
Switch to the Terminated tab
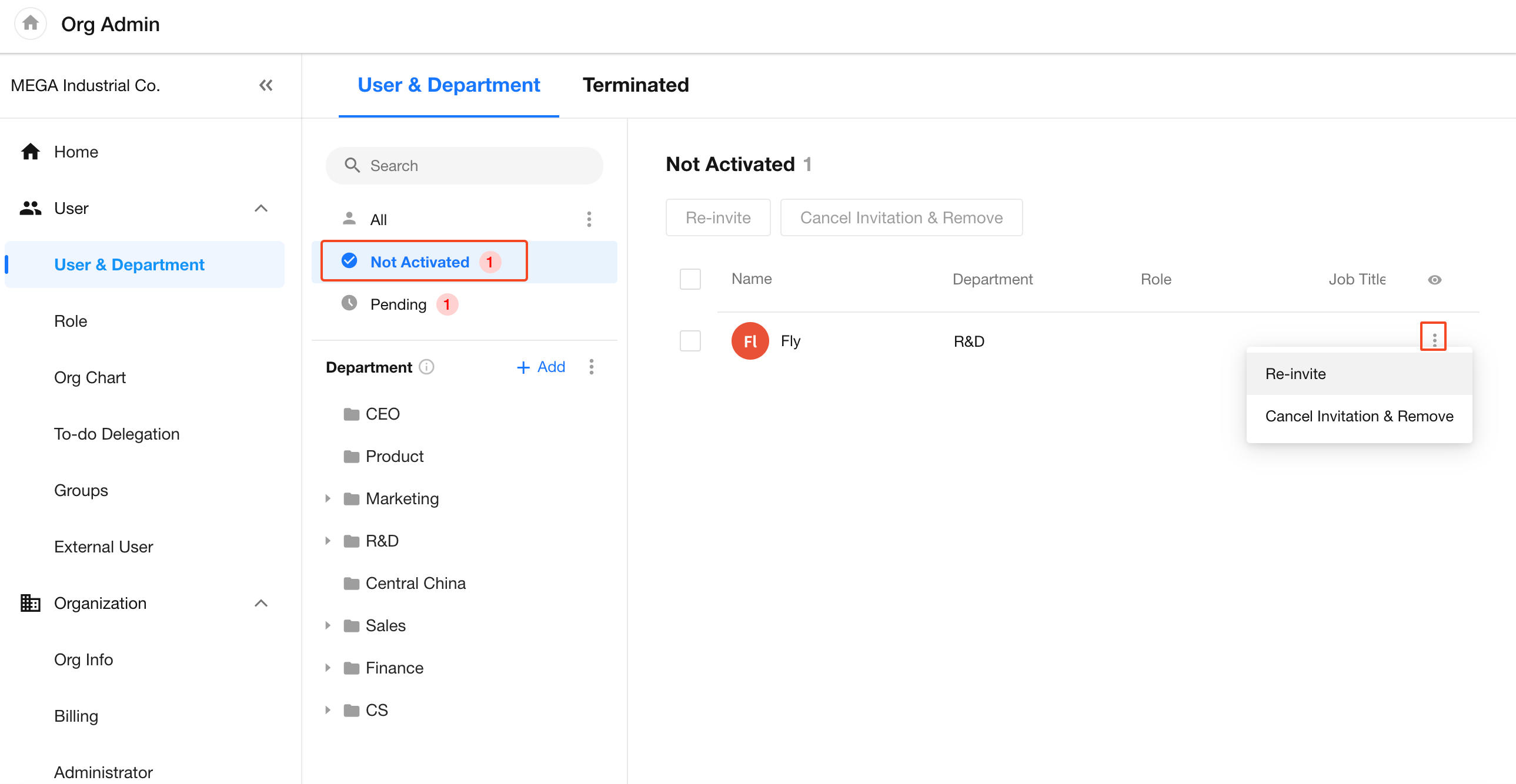tap(636, 85)
